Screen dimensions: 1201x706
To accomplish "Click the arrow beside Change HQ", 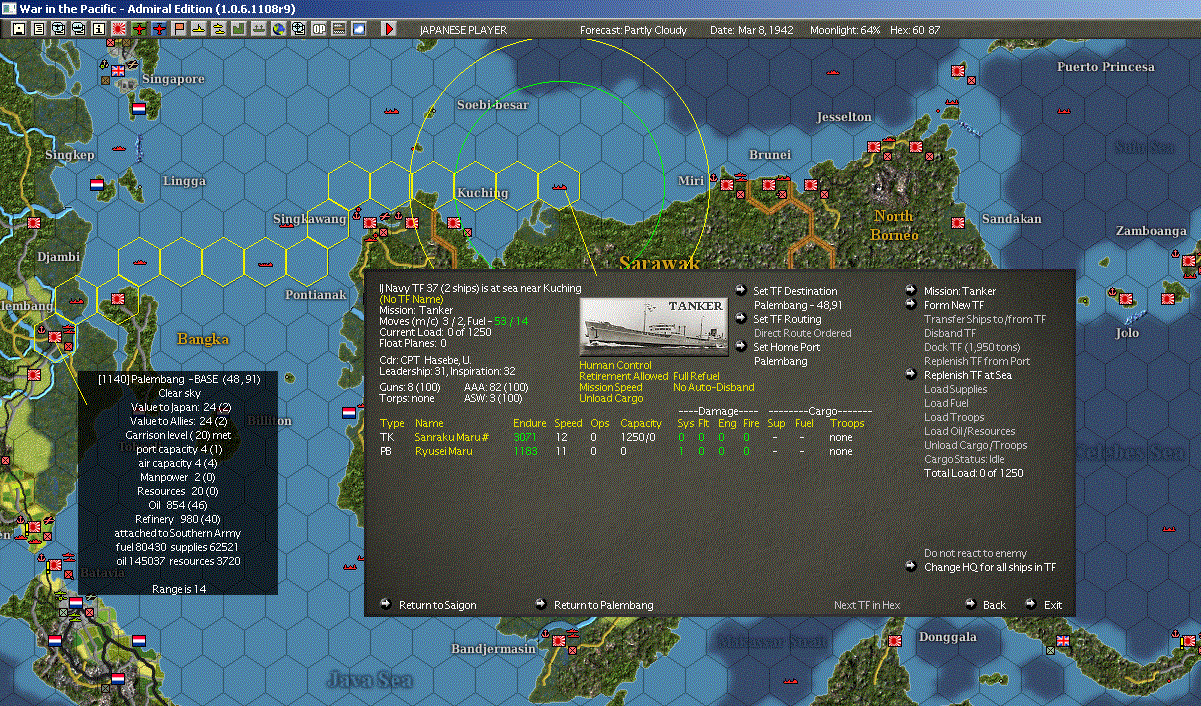I will click(x=911, y=567).
